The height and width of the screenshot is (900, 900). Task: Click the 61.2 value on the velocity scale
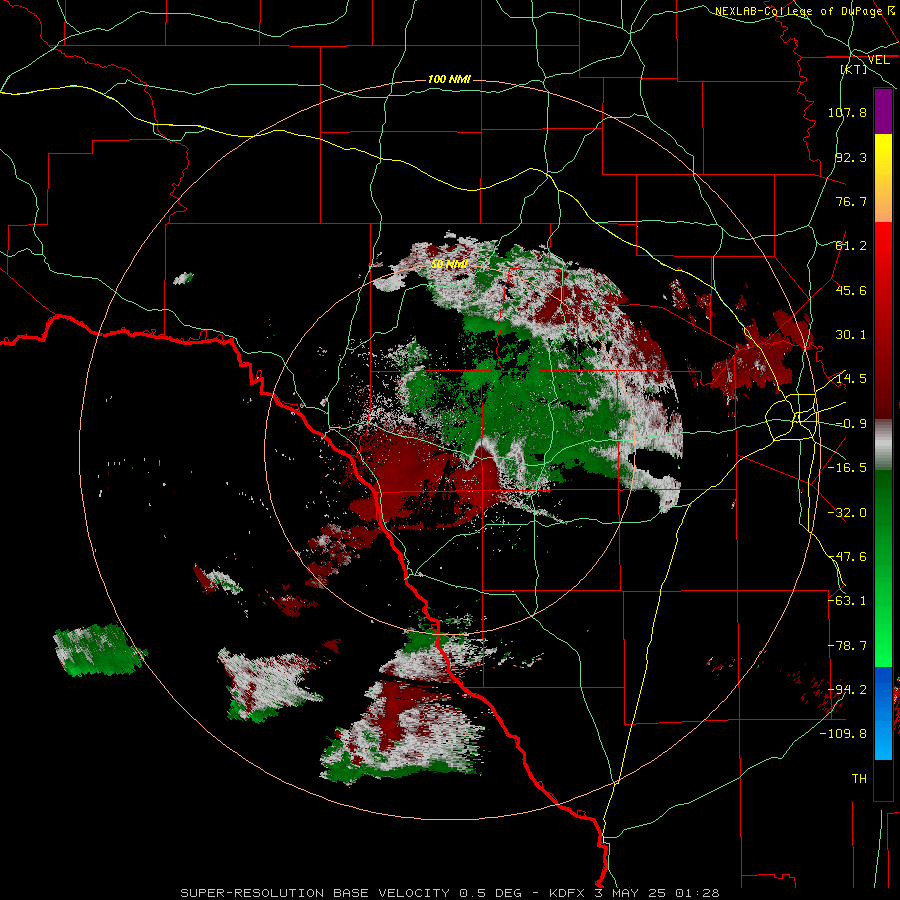pyautogui.click(x=851, y=246)
